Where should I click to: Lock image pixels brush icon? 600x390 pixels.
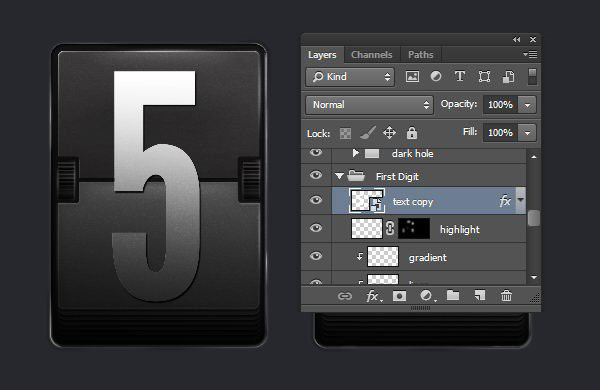coord(368,133)
